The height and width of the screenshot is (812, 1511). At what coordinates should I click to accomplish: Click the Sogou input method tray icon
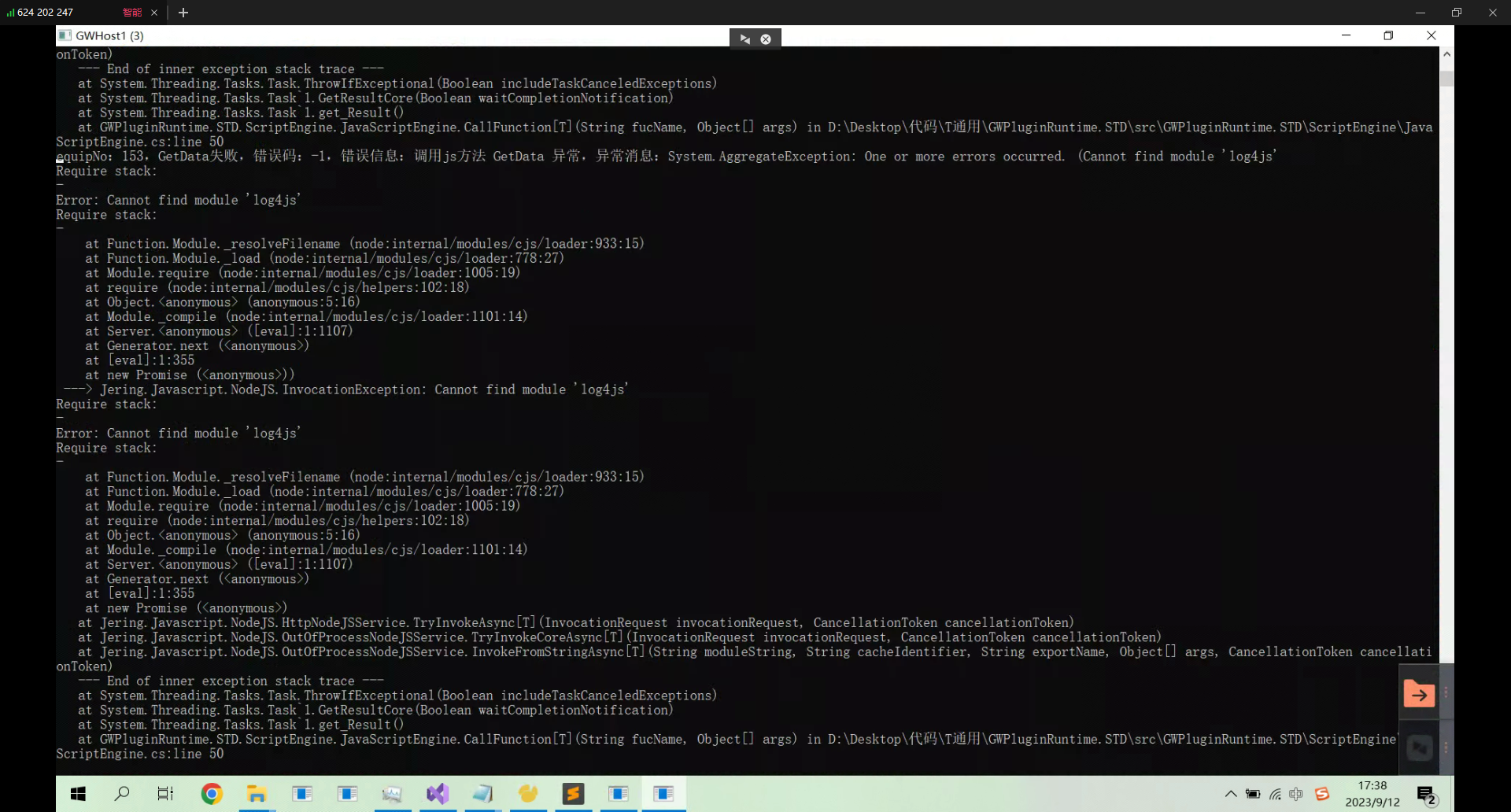click(x=1322, y=794)
